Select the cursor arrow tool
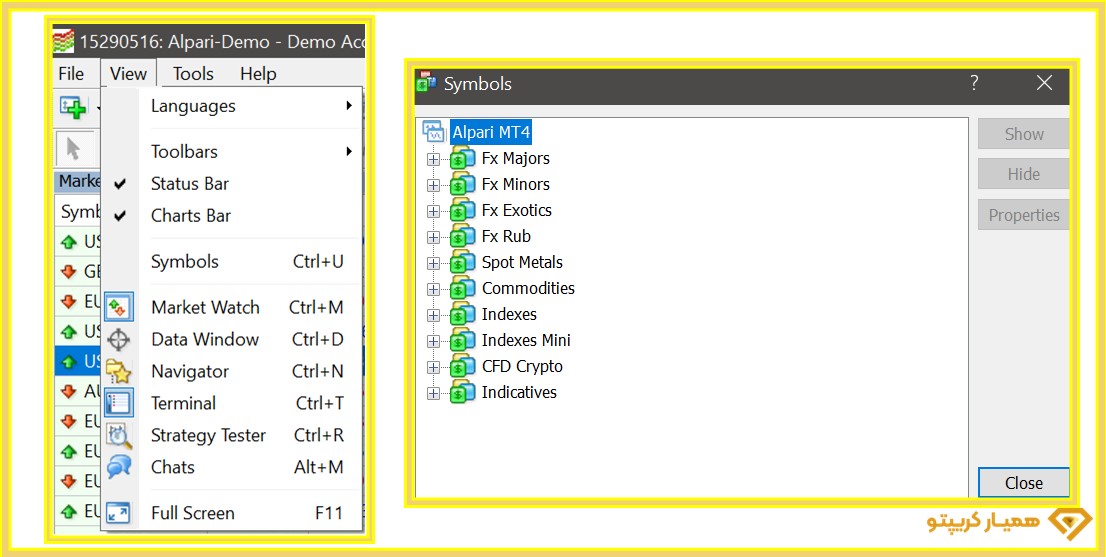The width and height of the screenshot is (1106, 557). [x=73, y=149]
